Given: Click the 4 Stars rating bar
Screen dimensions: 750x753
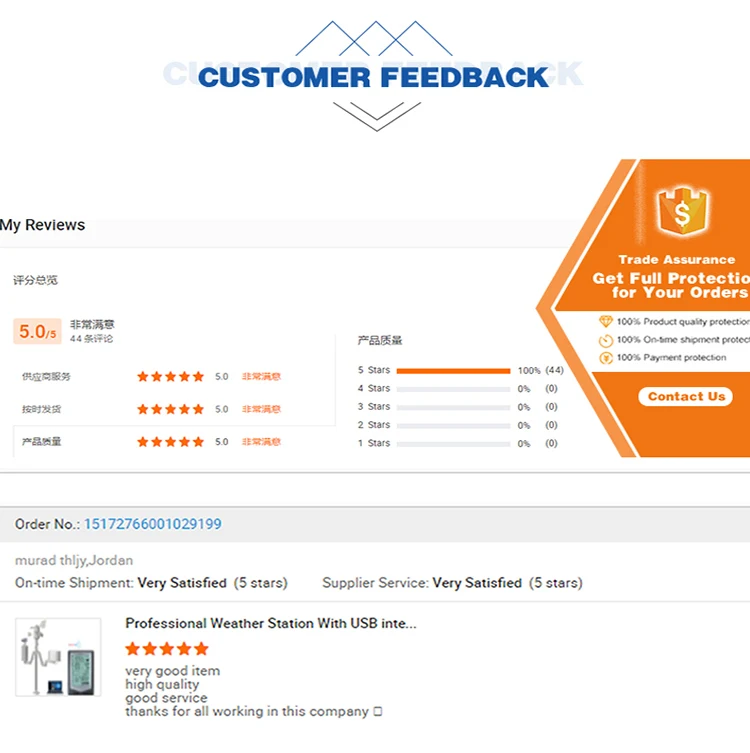Looking at the screenshot, I should point(453,389).
